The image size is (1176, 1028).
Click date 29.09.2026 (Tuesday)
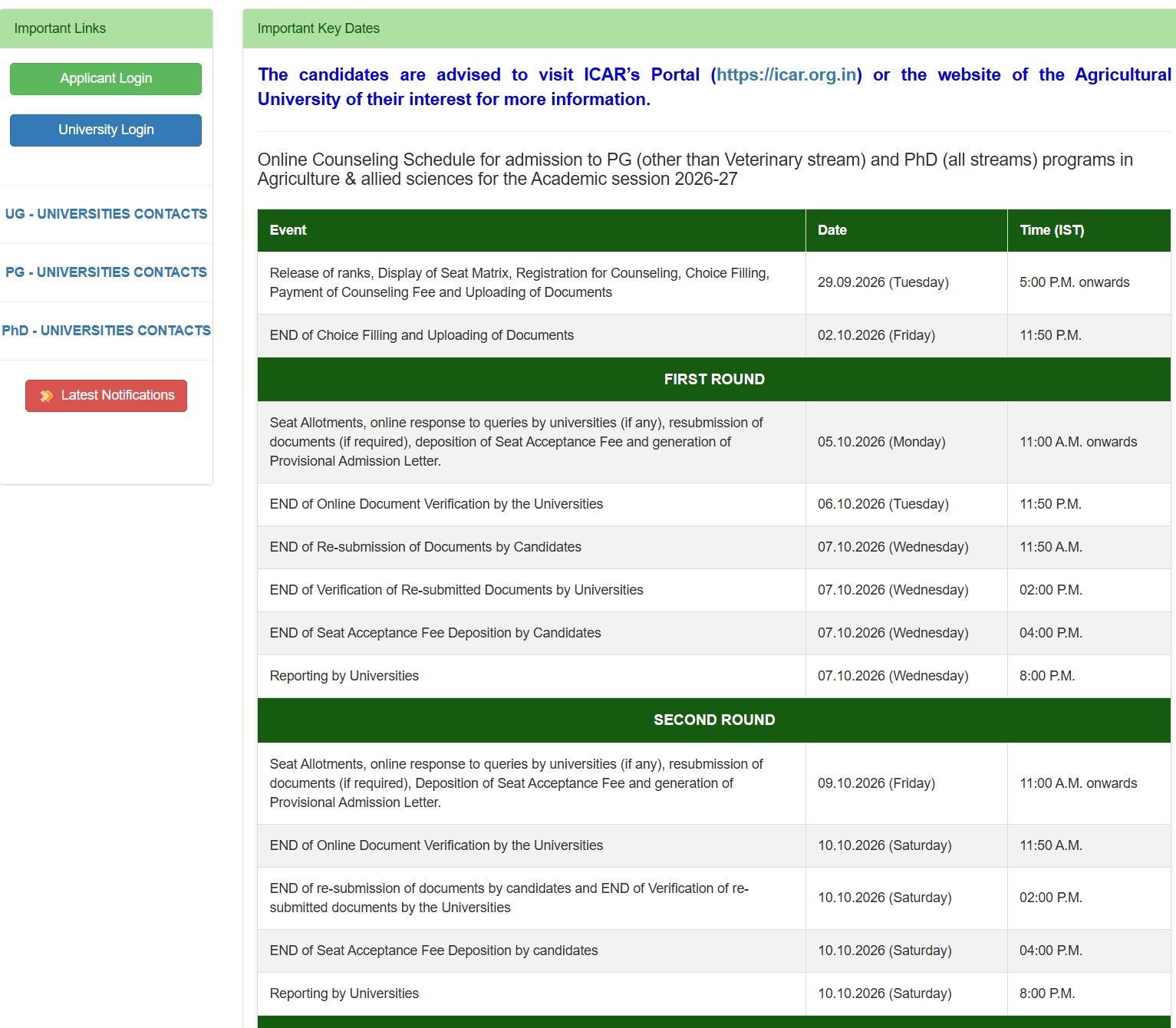[883, 282]
